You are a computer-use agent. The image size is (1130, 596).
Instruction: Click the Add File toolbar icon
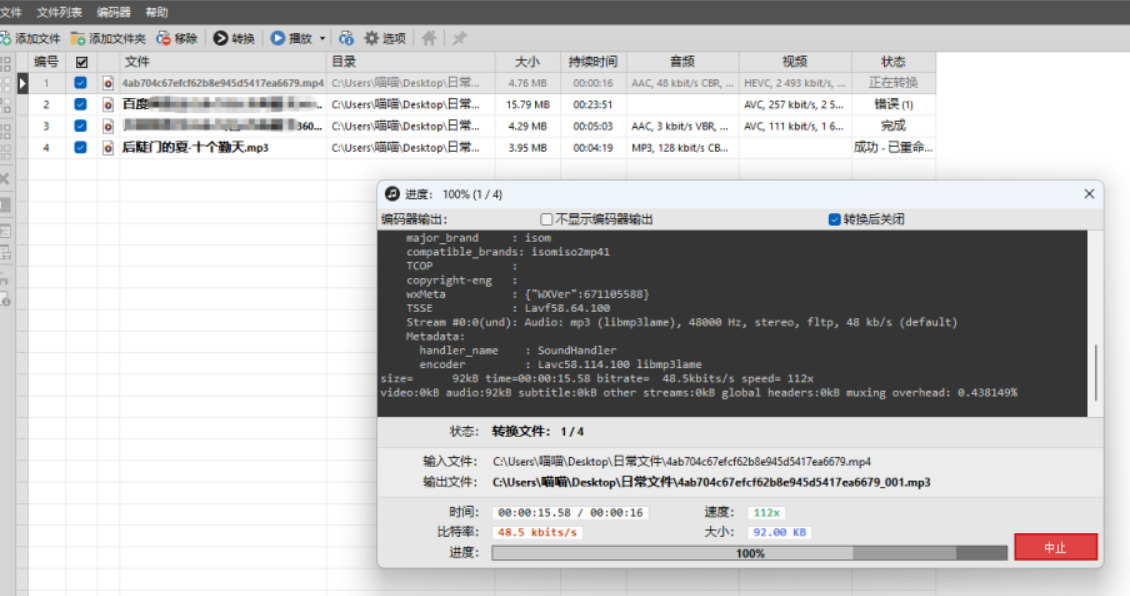click(x=6, y=38)
